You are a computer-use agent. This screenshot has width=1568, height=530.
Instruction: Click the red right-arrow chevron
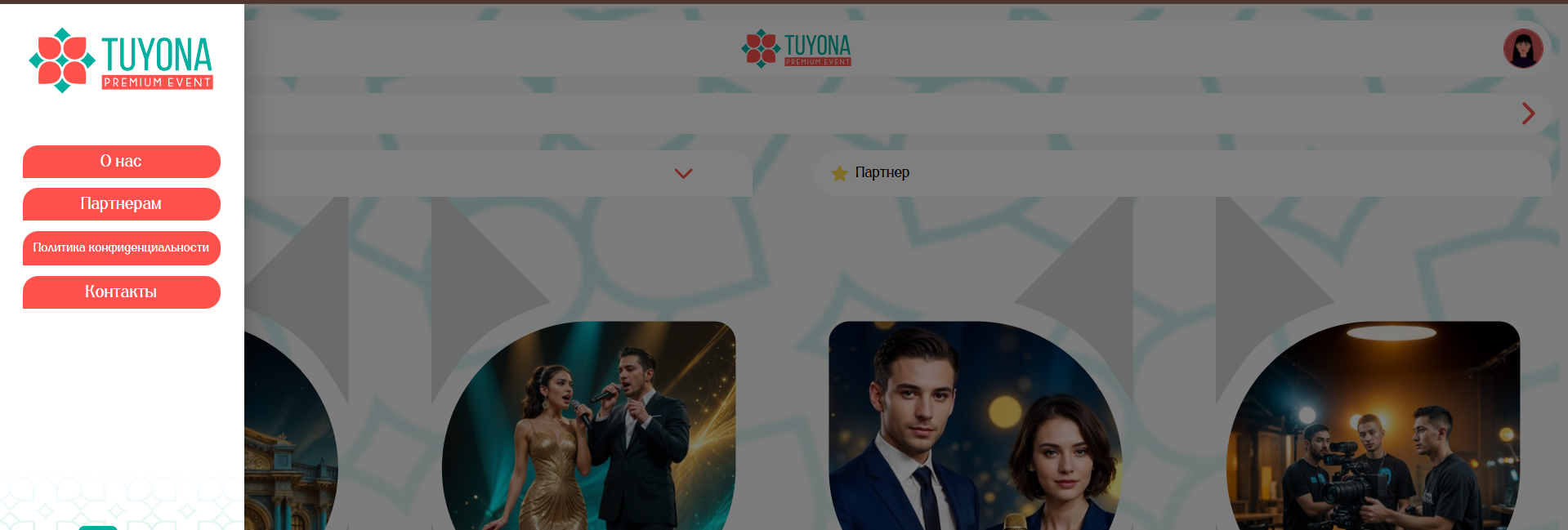(x=1528, y=114)
